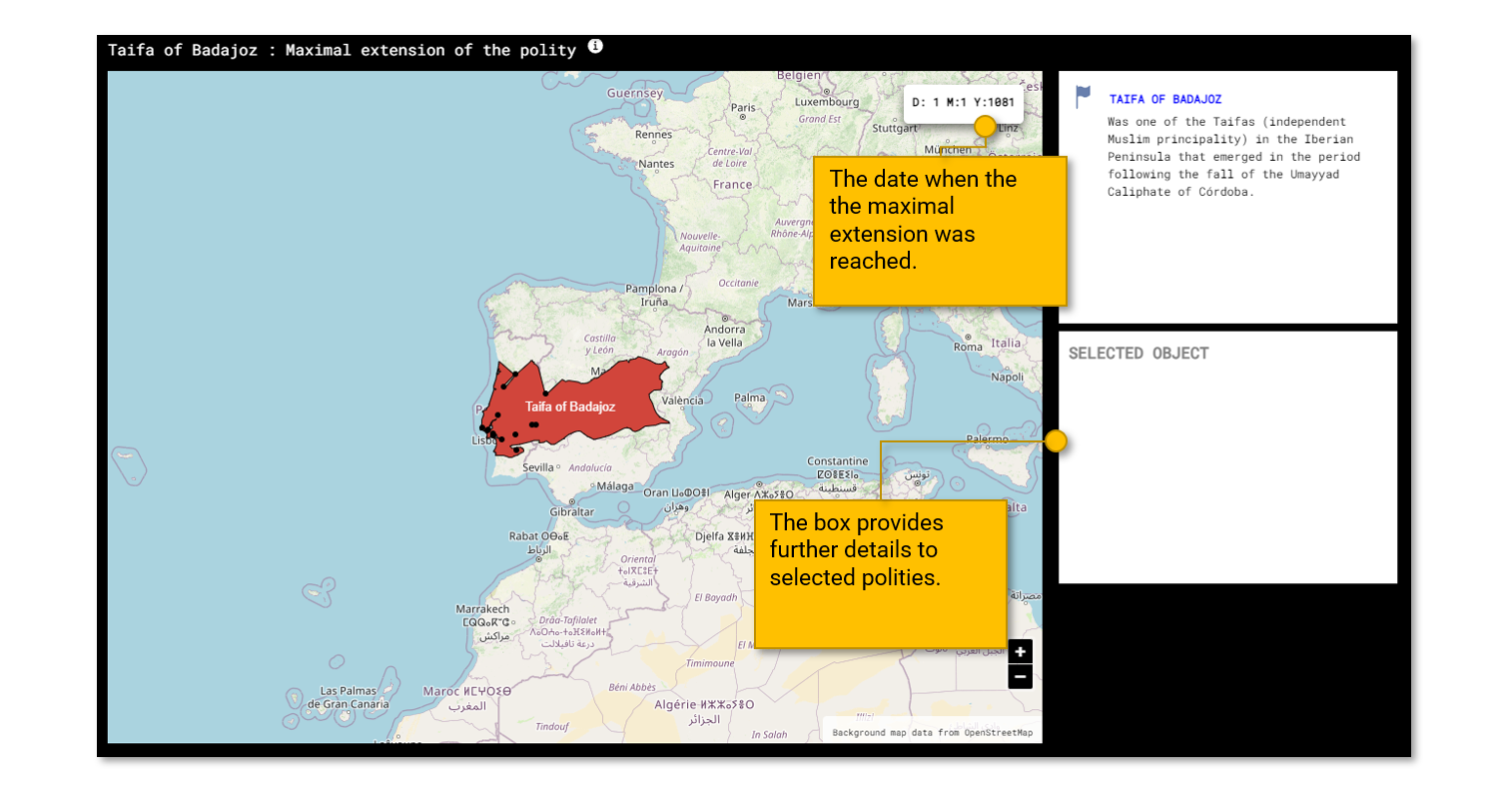Image resolution: width=1512 pixels, height=805 pixels.
Task: Click the info icon beside the title
Action: pyautogui.click(x=595, y=46)
